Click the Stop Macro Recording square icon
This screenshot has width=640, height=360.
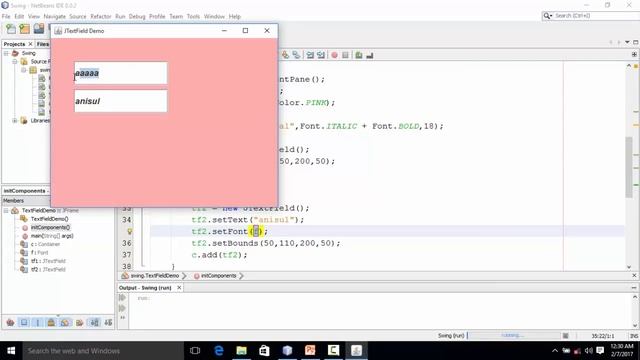coord(345,55)
